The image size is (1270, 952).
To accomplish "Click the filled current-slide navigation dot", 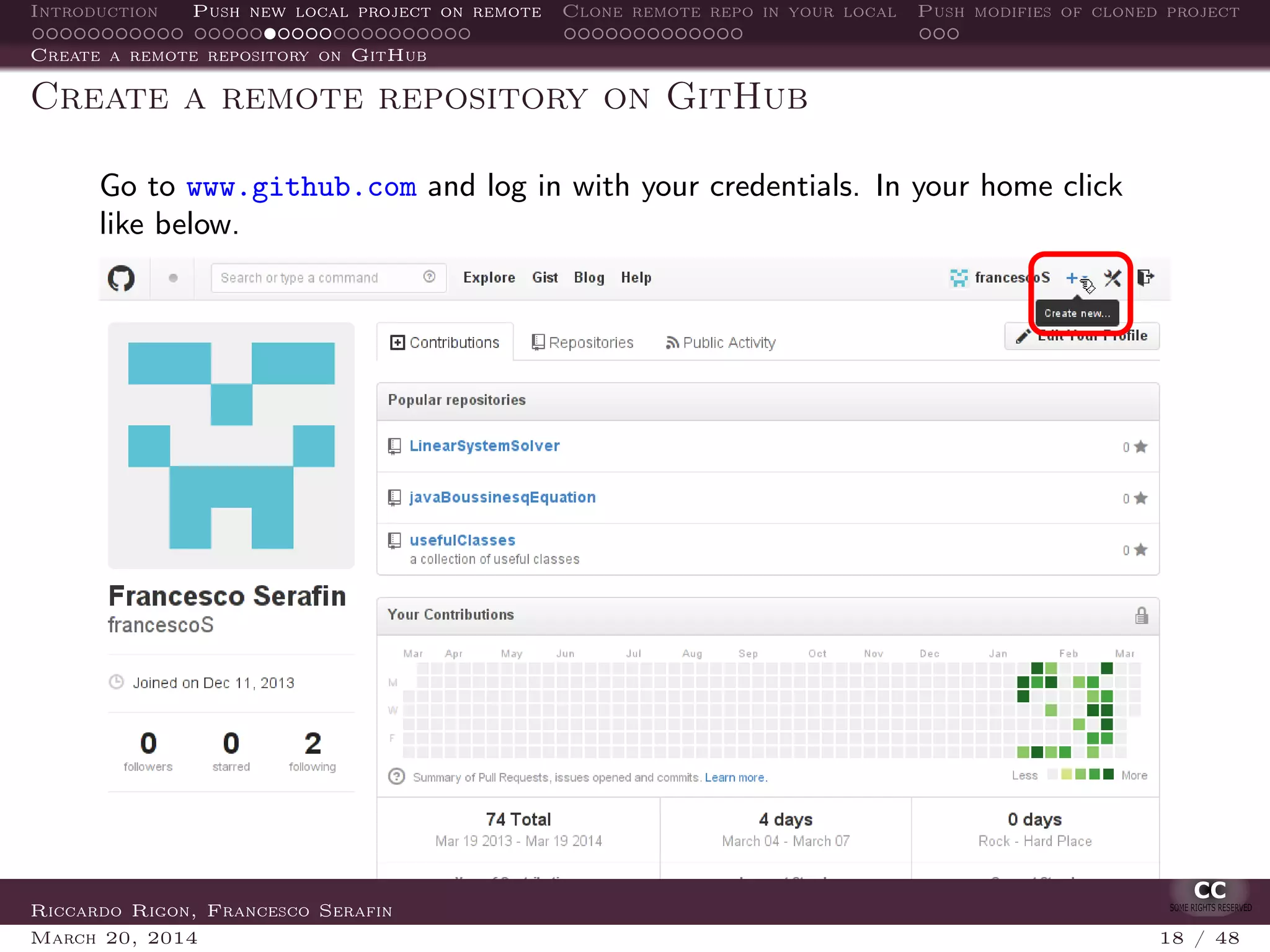I will tap(270, 33).
